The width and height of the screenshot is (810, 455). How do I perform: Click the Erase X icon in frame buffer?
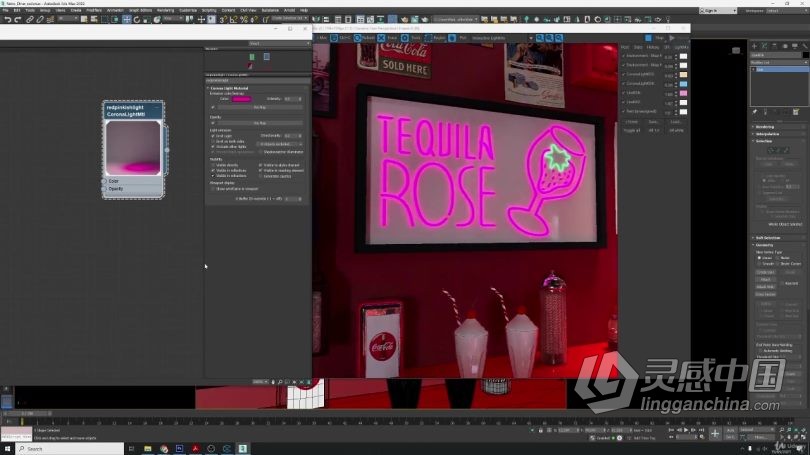(x=381, y=38)
